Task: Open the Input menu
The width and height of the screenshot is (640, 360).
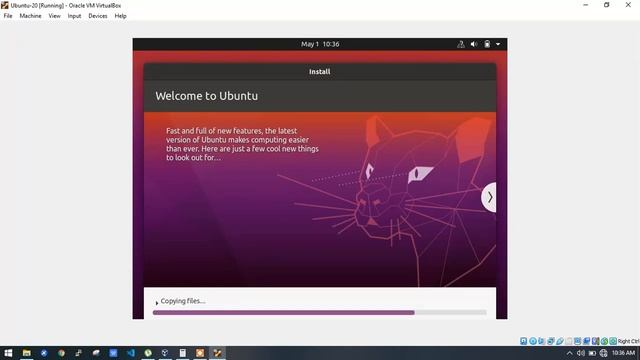Action: 74,16
